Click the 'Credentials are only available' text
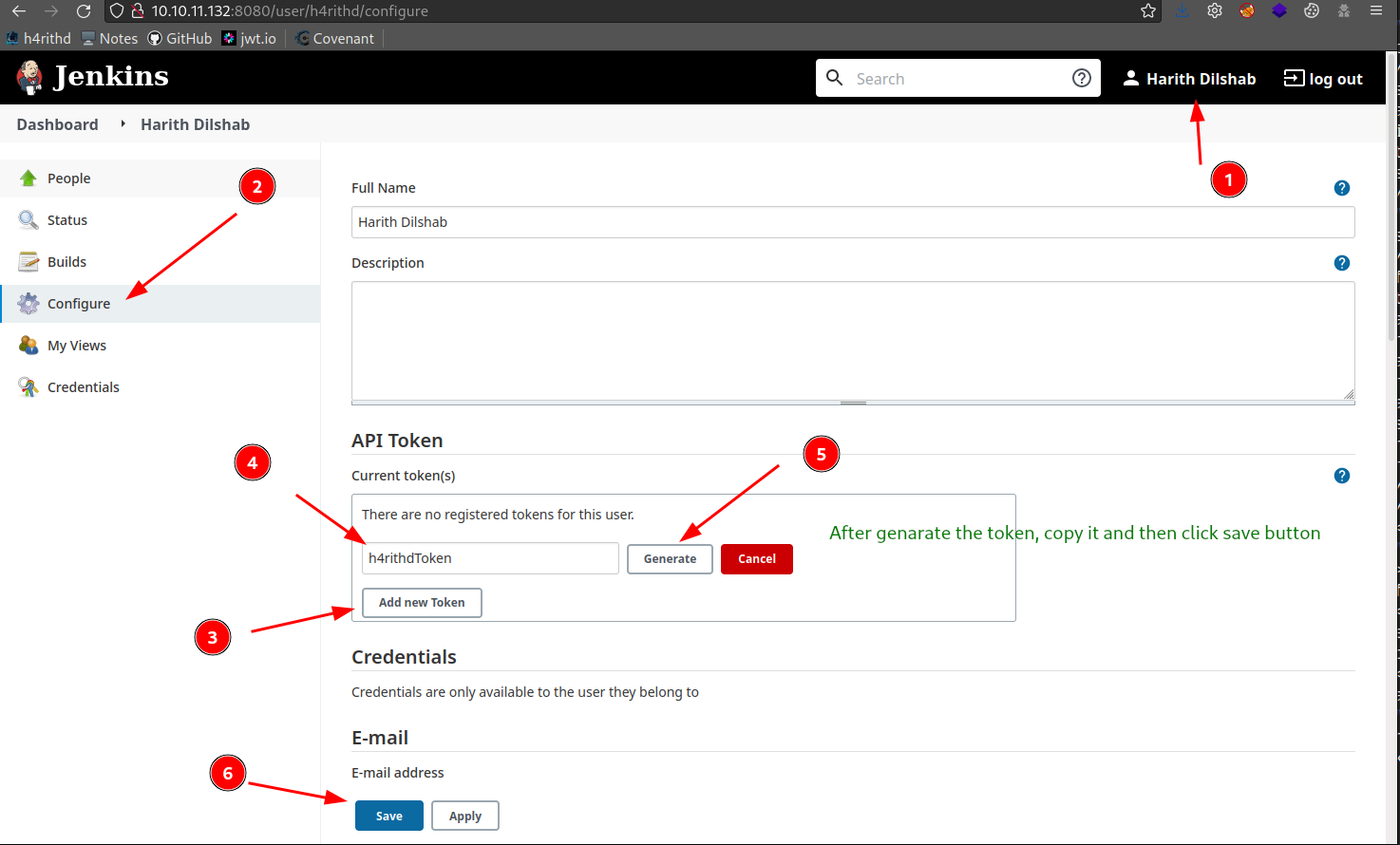Screen dimensions: 1400x845 (525, 692)
